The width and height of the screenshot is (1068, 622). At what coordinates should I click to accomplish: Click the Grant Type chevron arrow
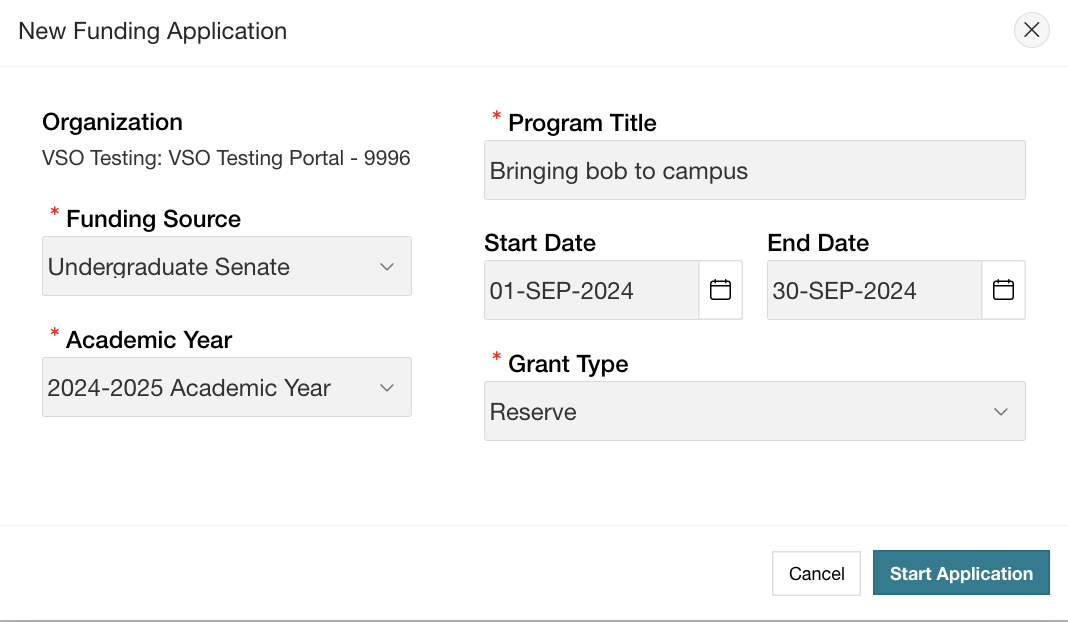tap(1001, 411)
